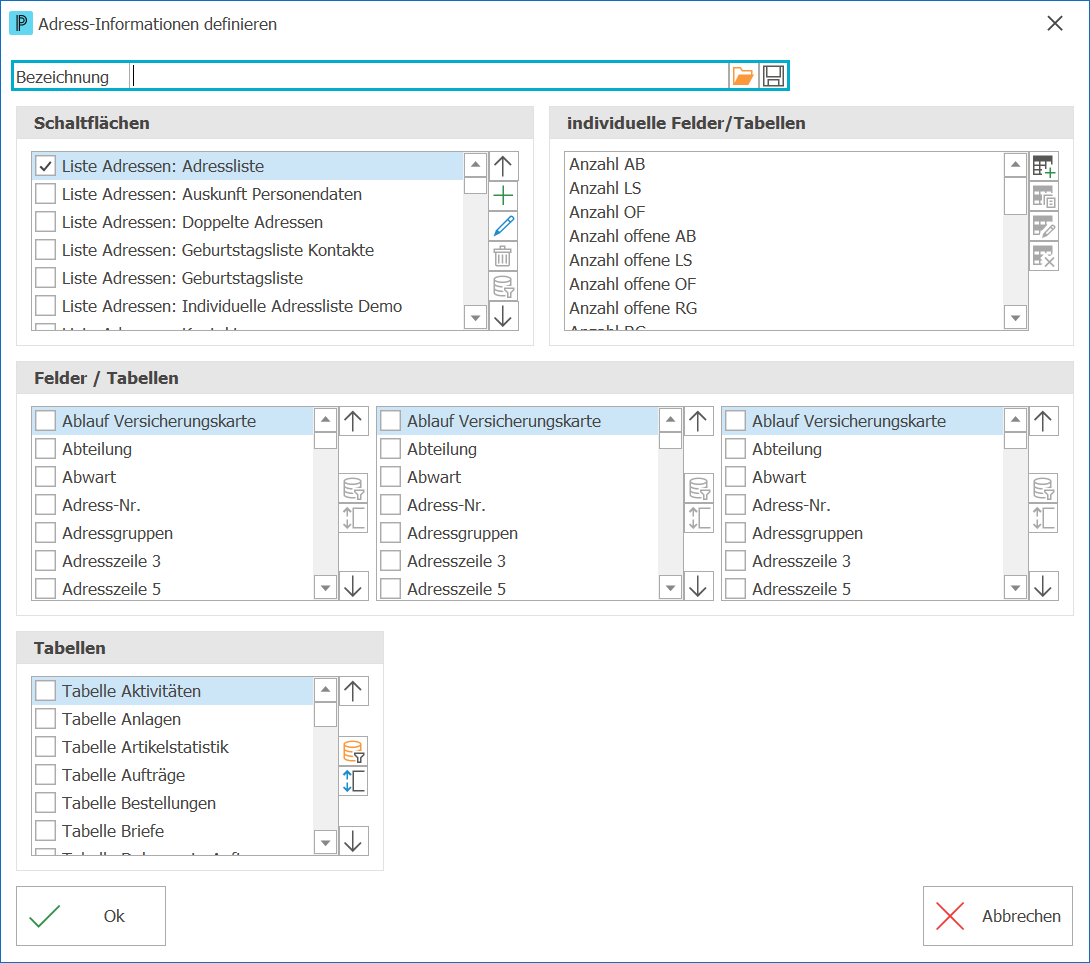Check Tabelle Bestellungen checkbox
Image resolution: width=1090 pixels, height=963 pixels.
click(46, 803)
